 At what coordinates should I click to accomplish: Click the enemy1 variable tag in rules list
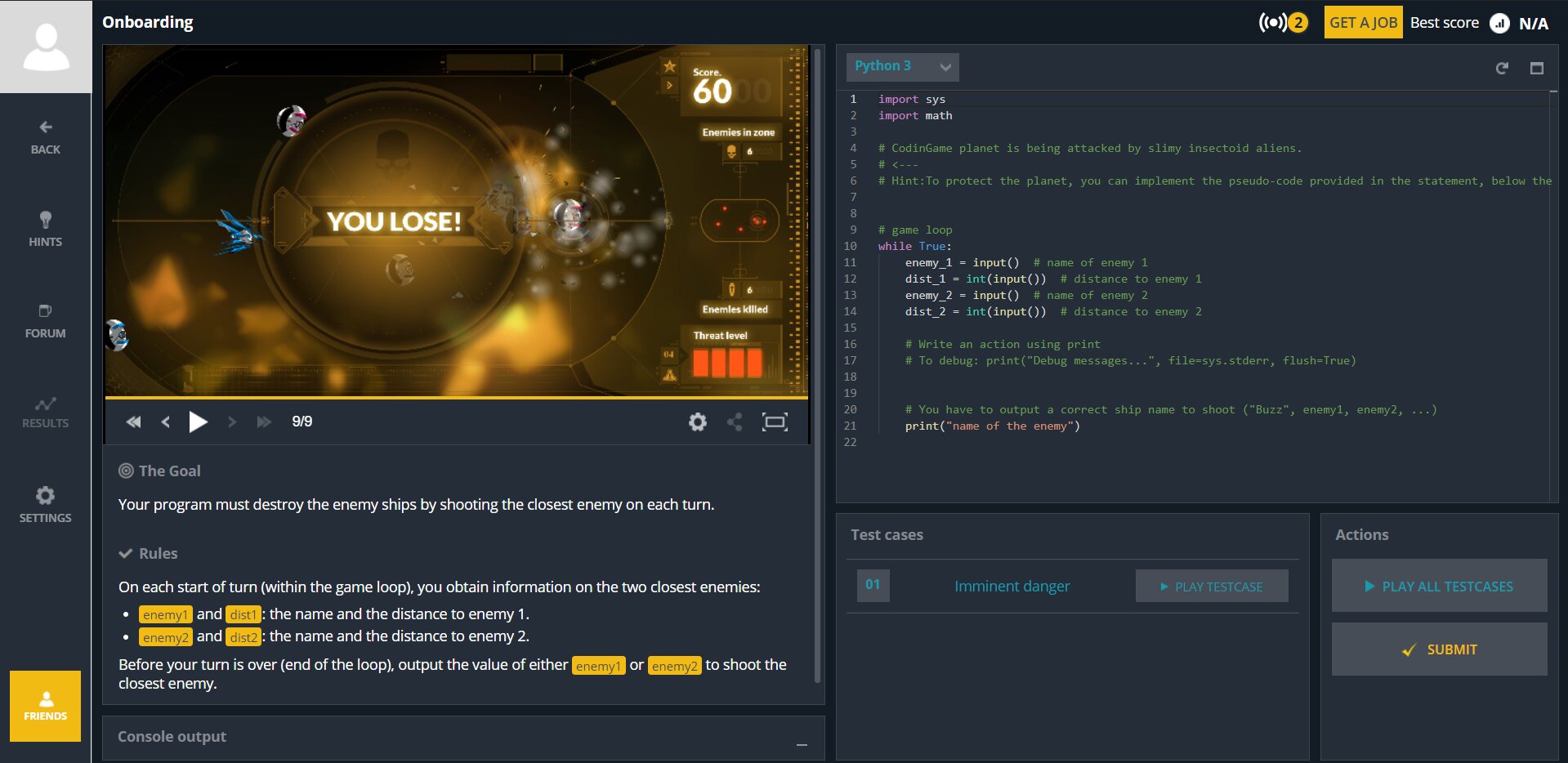pyautogui.click(x=165, y=614)
